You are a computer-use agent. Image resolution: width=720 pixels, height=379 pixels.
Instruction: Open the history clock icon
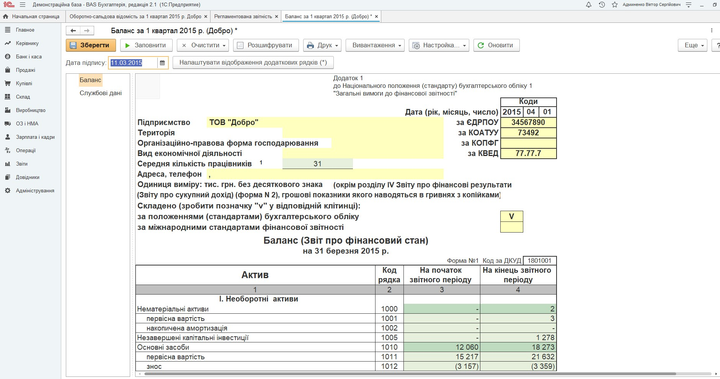pyautogui.click(x=602, y=5)
